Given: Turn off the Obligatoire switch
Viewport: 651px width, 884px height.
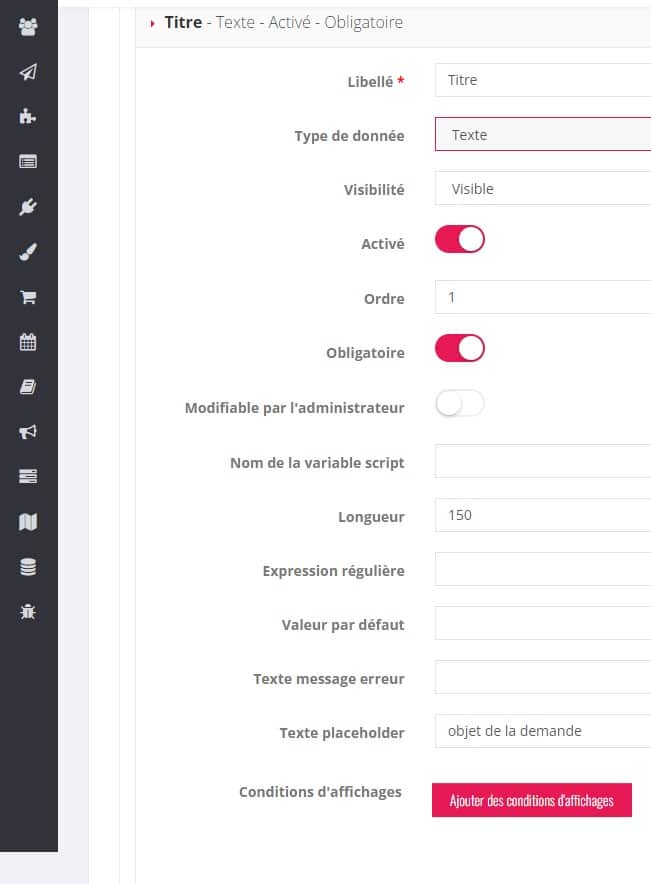Looking at the screenshot, I should point(460,348).
